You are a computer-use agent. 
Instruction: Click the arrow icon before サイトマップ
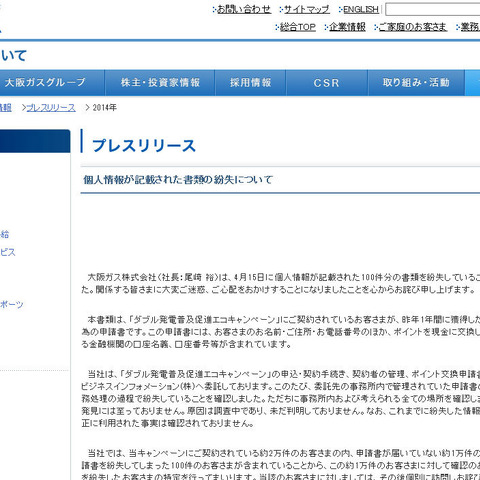[x=281, y=10]
